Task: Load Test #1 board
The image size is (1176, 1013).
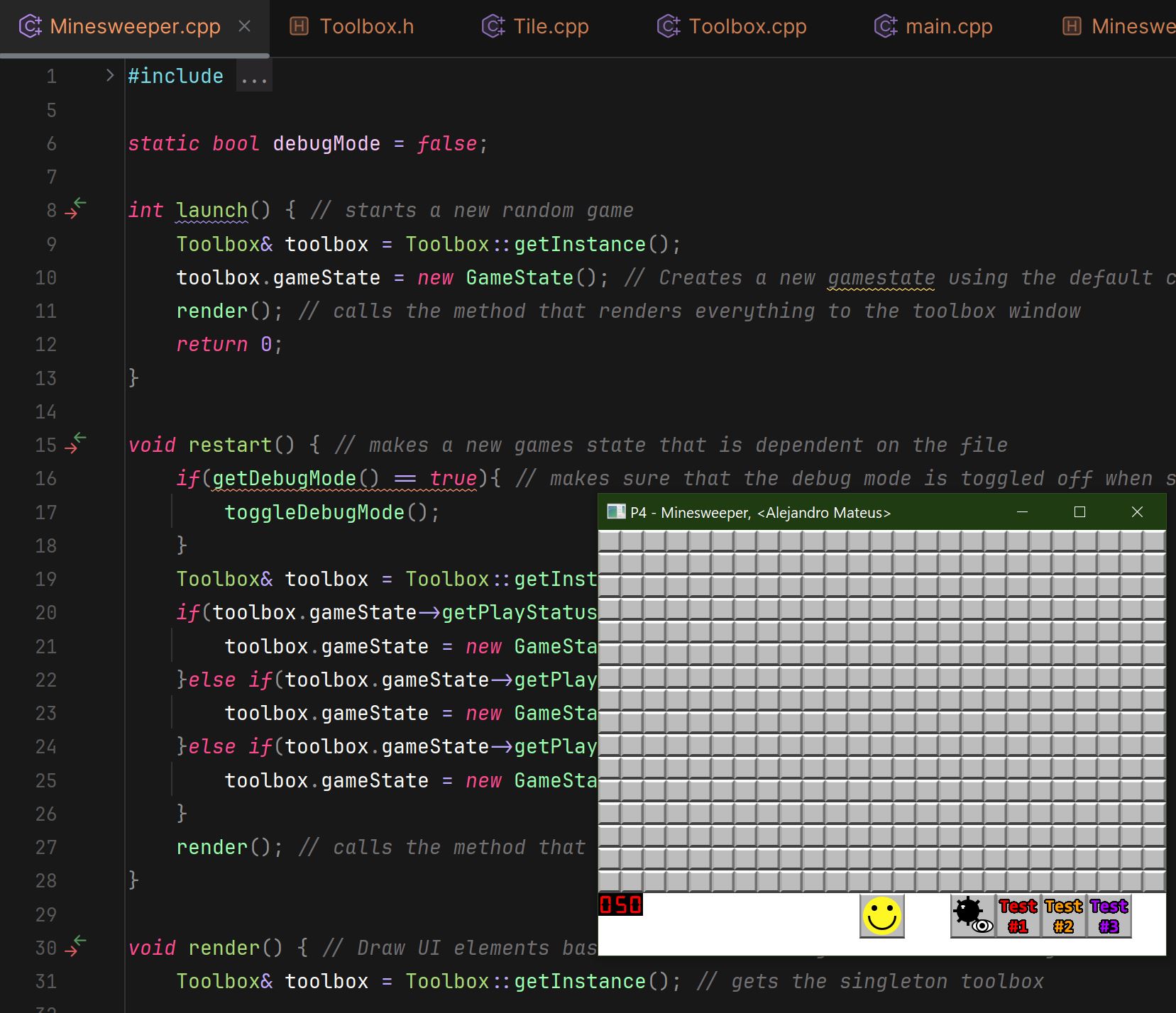Action: 1018,916
